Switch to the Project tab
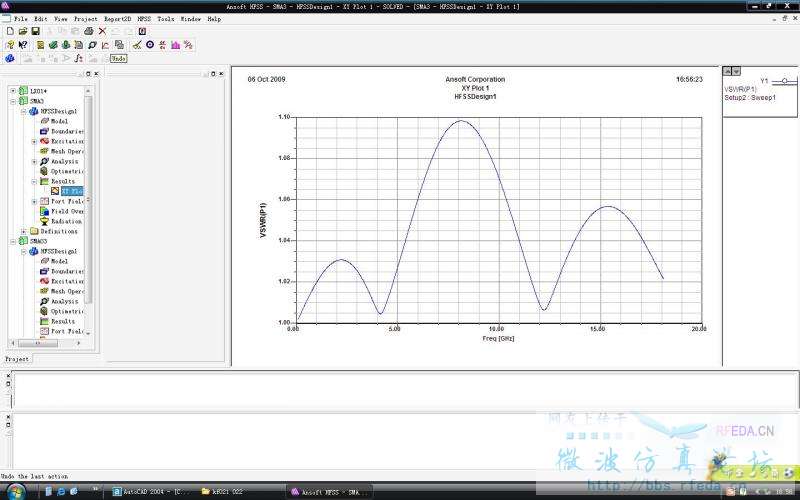 coord(17,358)
